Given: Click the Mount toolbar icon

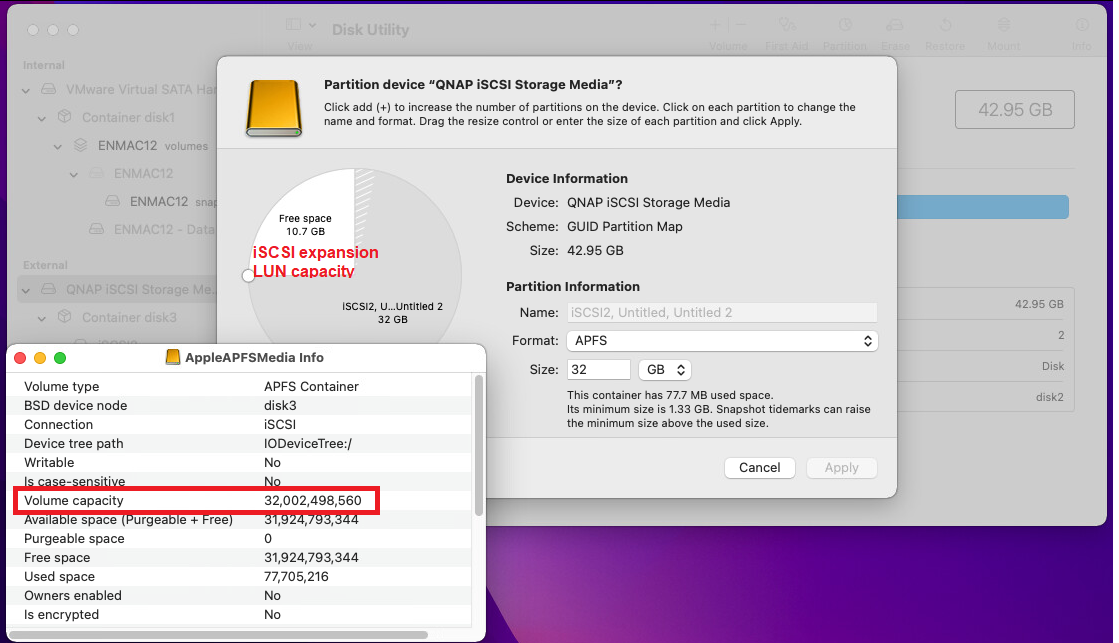Looking at the screenshot, I should 1003,26.
